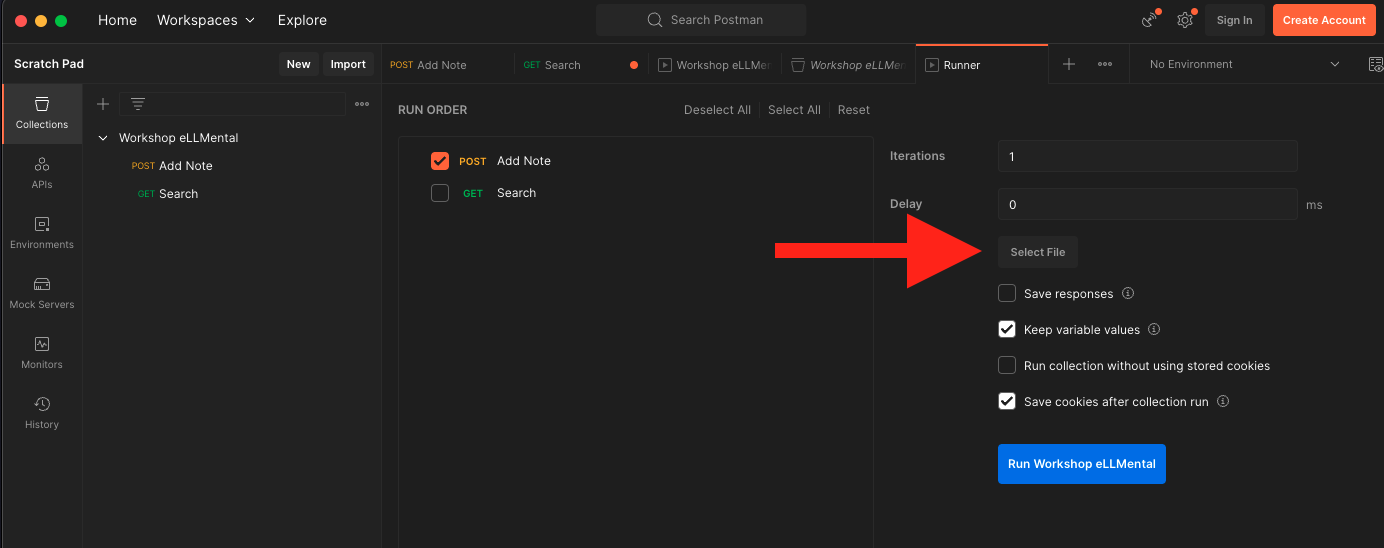Open the APIs sidebar panel
Screen dimensions: 1384x548
pos(42,173)
